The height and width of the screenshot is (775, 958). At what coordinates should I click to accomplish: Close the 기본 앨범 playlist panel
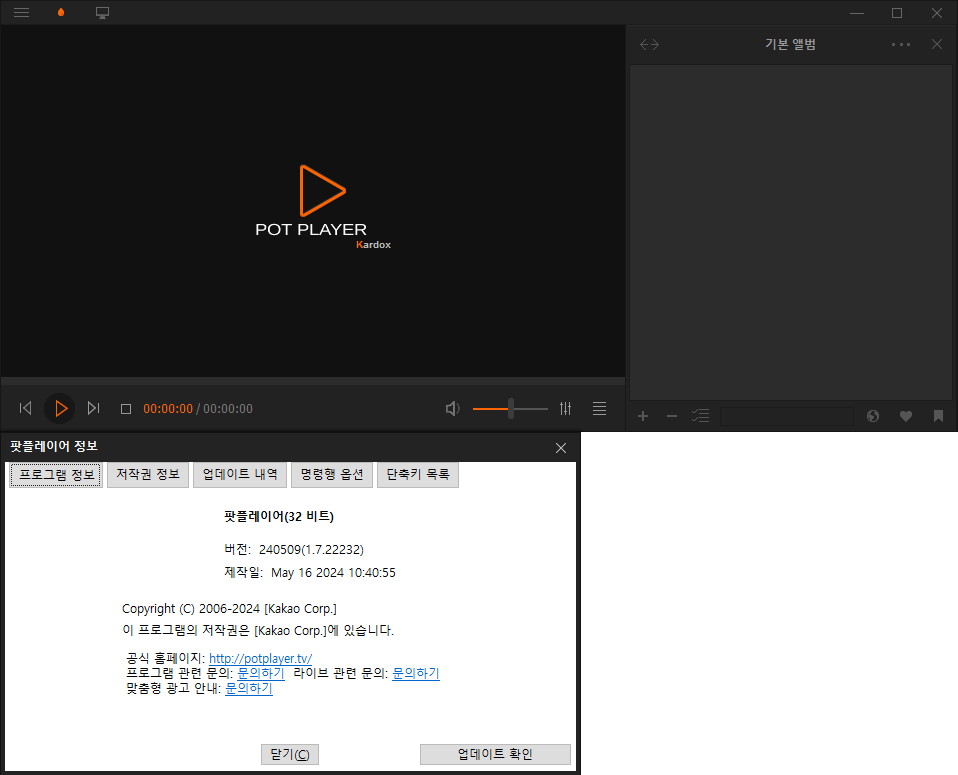click(x=937, y=44)
